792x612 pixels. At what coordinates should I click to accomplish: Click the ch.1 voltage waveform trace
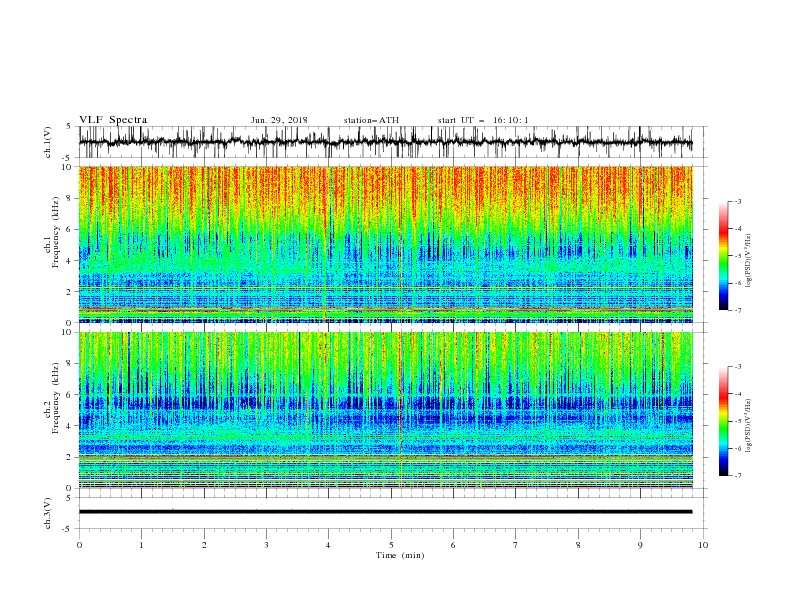pyautogui.click(x=385, y=142)
